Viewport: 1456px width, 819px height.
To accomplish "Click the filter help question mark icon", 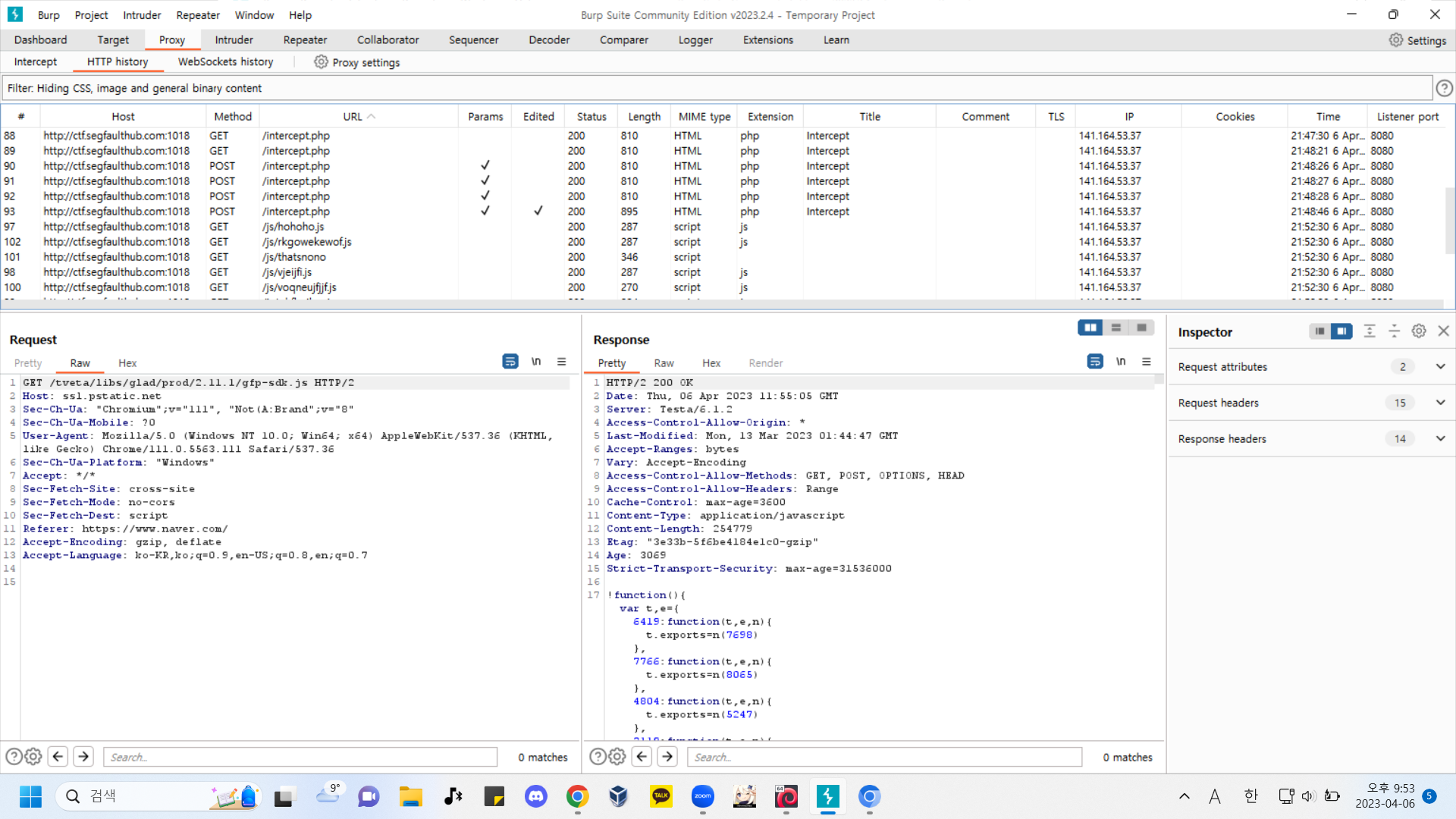I will 1445,89.
